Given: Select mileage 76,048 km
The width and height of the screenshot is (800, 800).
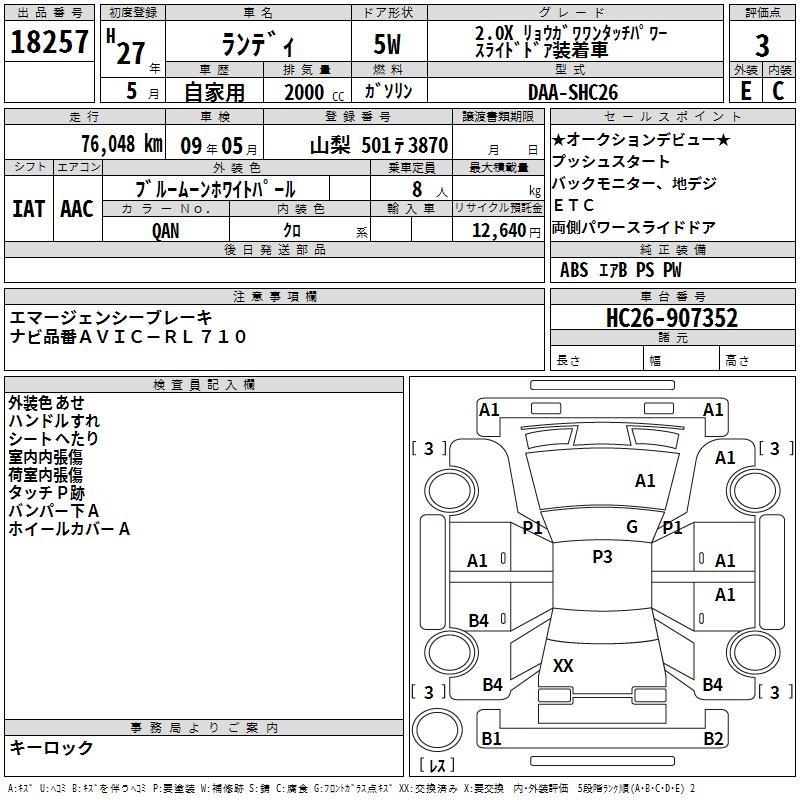Looking at the screenshot, I should (x=122, y=144).
